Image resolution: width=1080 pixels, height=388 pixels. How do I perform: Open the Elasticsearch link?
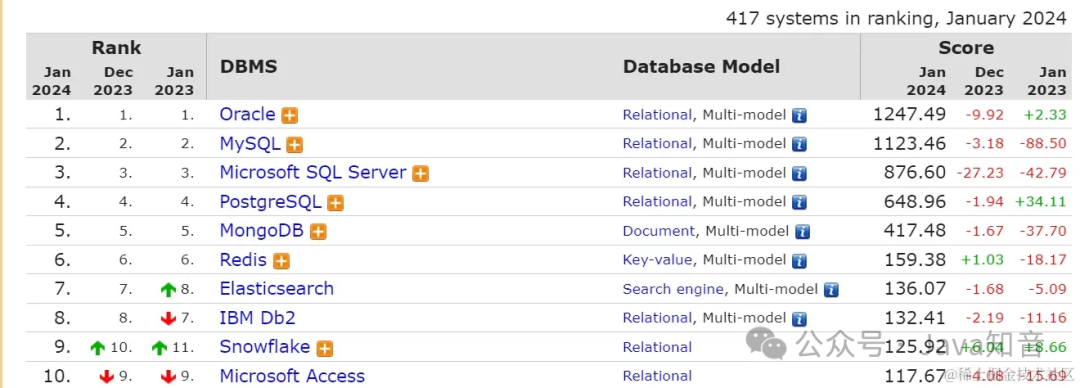click(277, 289)
